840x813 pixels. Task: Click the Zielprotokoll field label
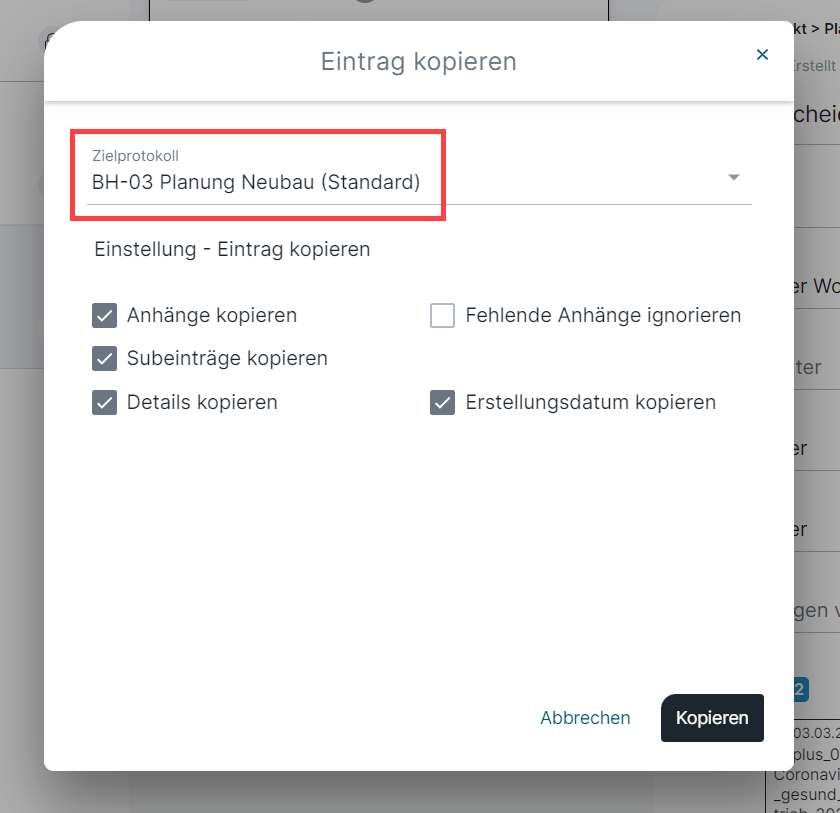tap(136, 156)
